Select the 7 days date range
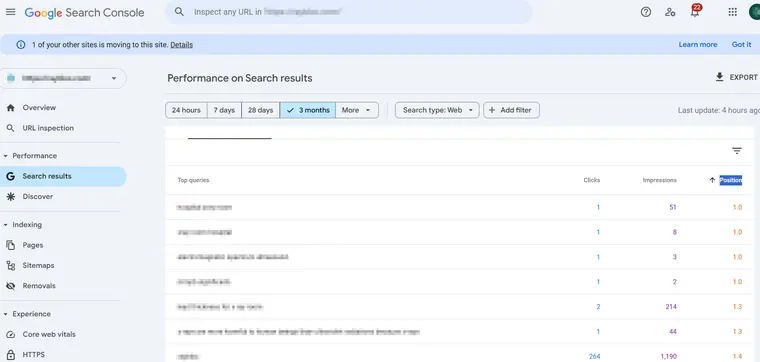 [224, 110]
